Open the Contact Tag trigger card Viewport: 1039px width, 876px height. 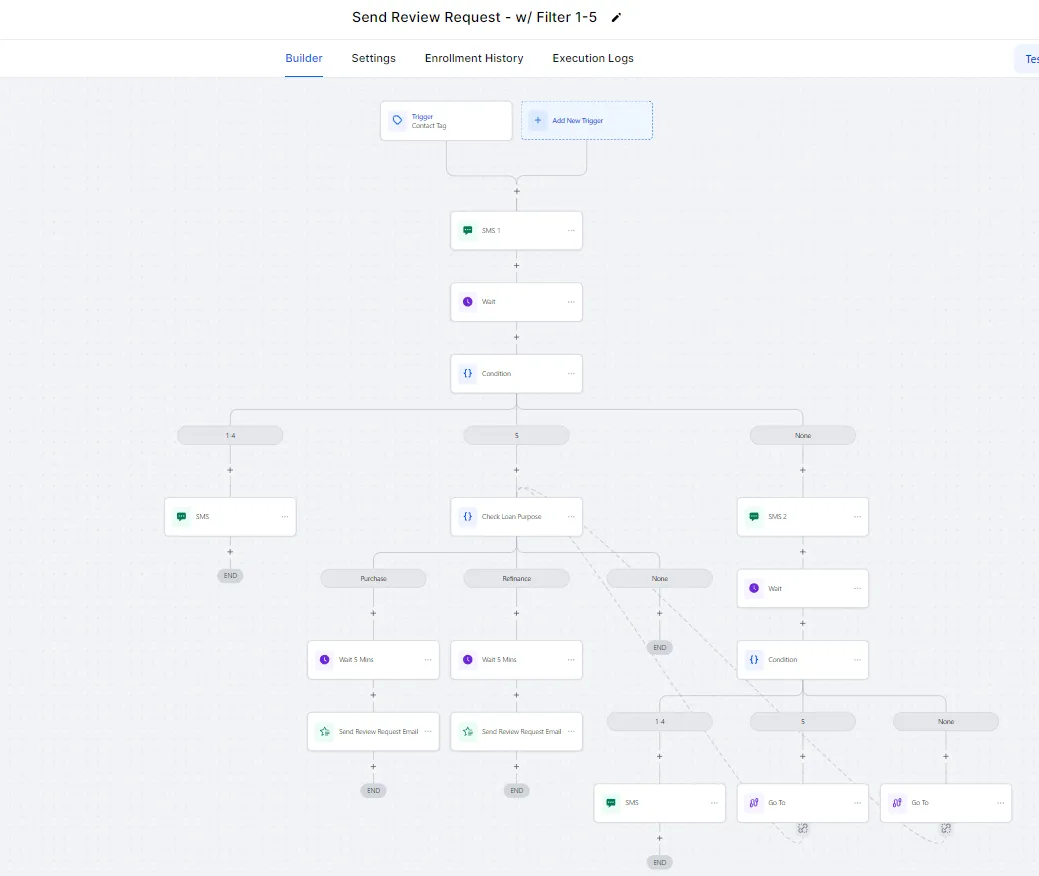446,121
